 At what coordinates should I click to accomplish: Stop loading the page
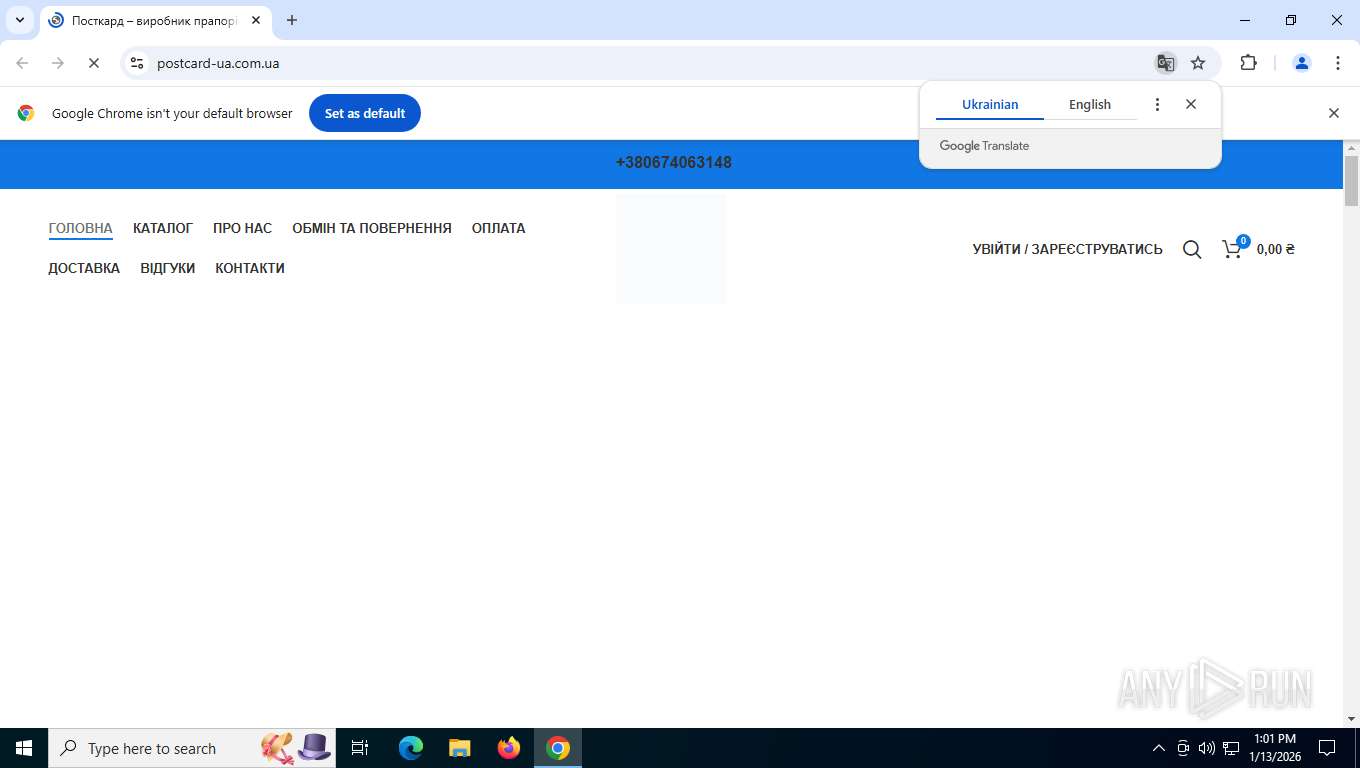click(94, 63)
